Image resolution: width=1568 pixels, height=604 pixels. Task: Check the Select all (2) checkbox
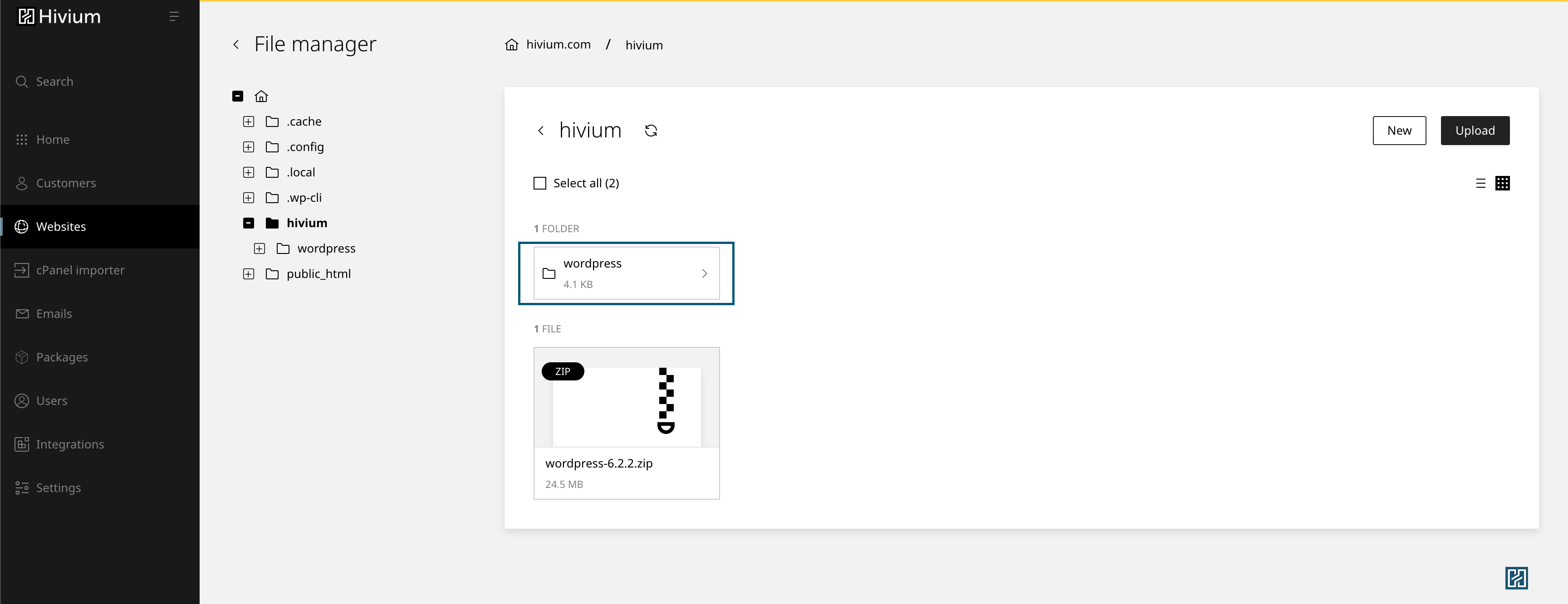(540, 183)
